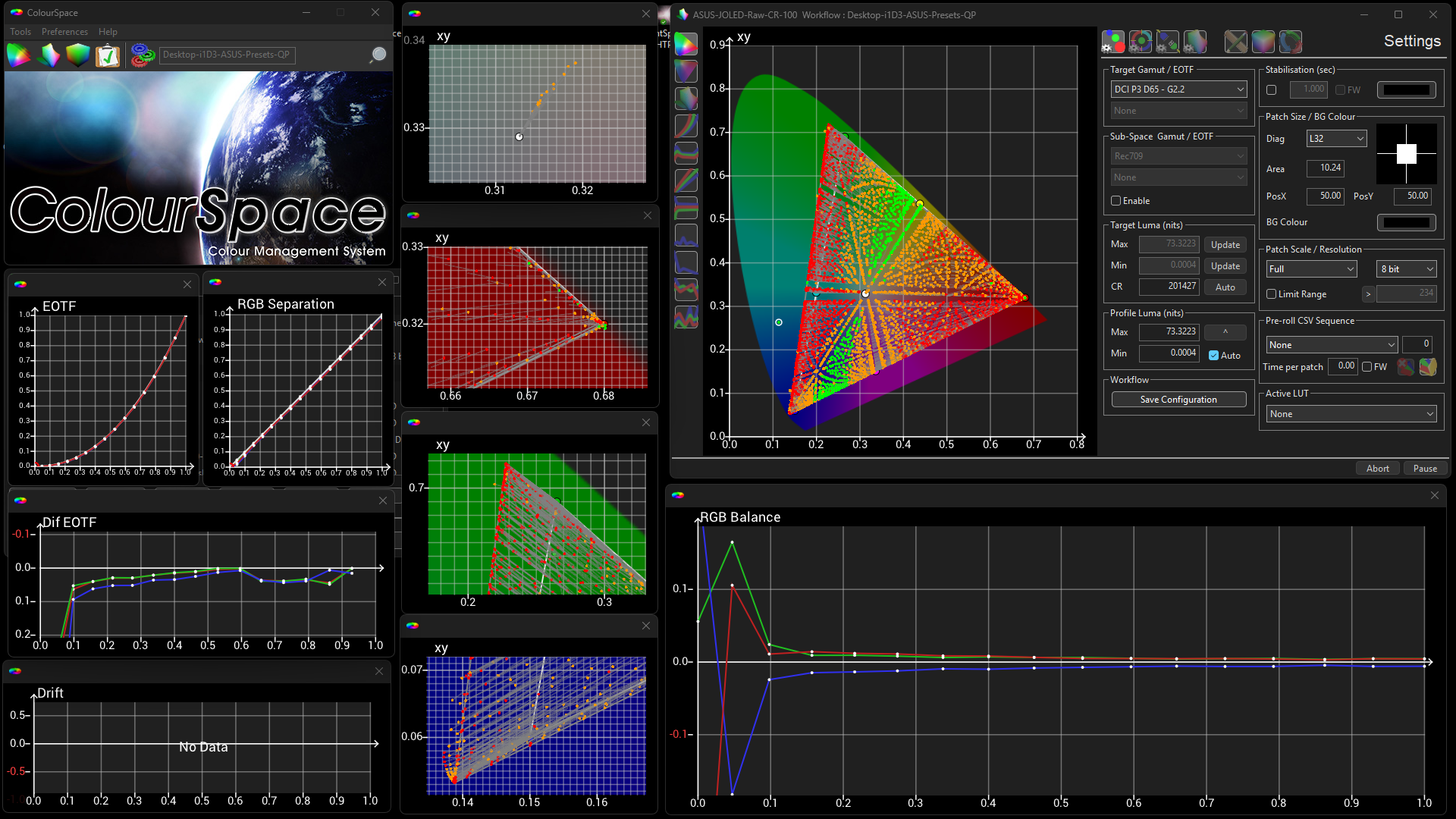Click the magnifying glass search icon

click(378, 55)
